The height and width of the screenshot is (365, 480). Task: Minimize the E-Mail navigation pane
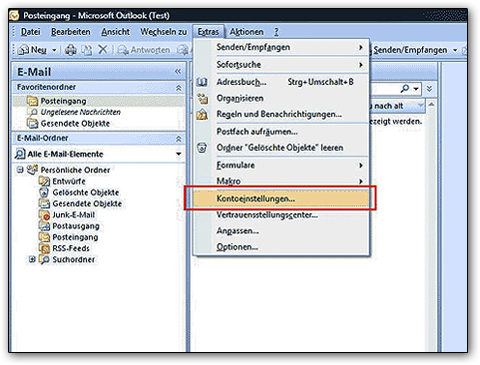[x=178, y=71]
